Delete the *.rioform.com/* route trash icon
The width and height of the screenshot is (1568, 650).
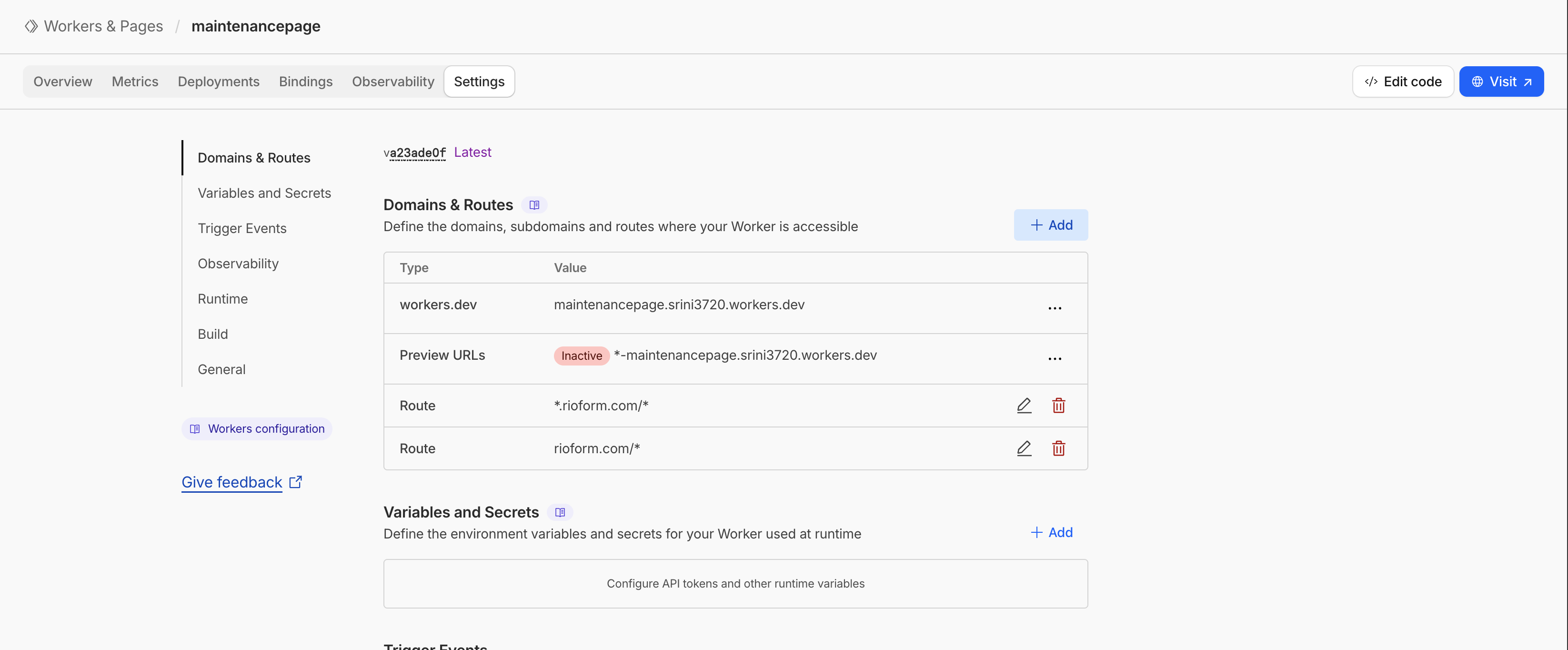pyautogui.click(x=1058, y=405)
